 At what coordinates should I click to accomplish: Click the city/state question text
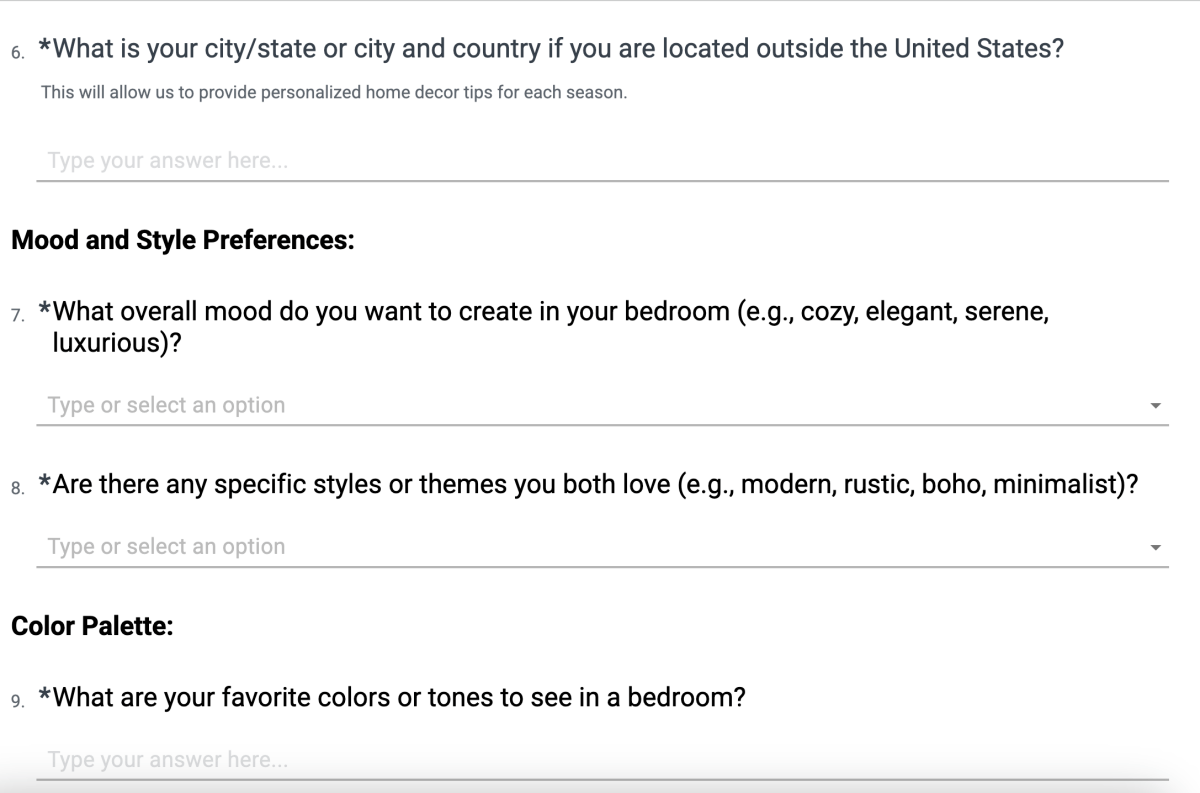[x=556, y=49]
